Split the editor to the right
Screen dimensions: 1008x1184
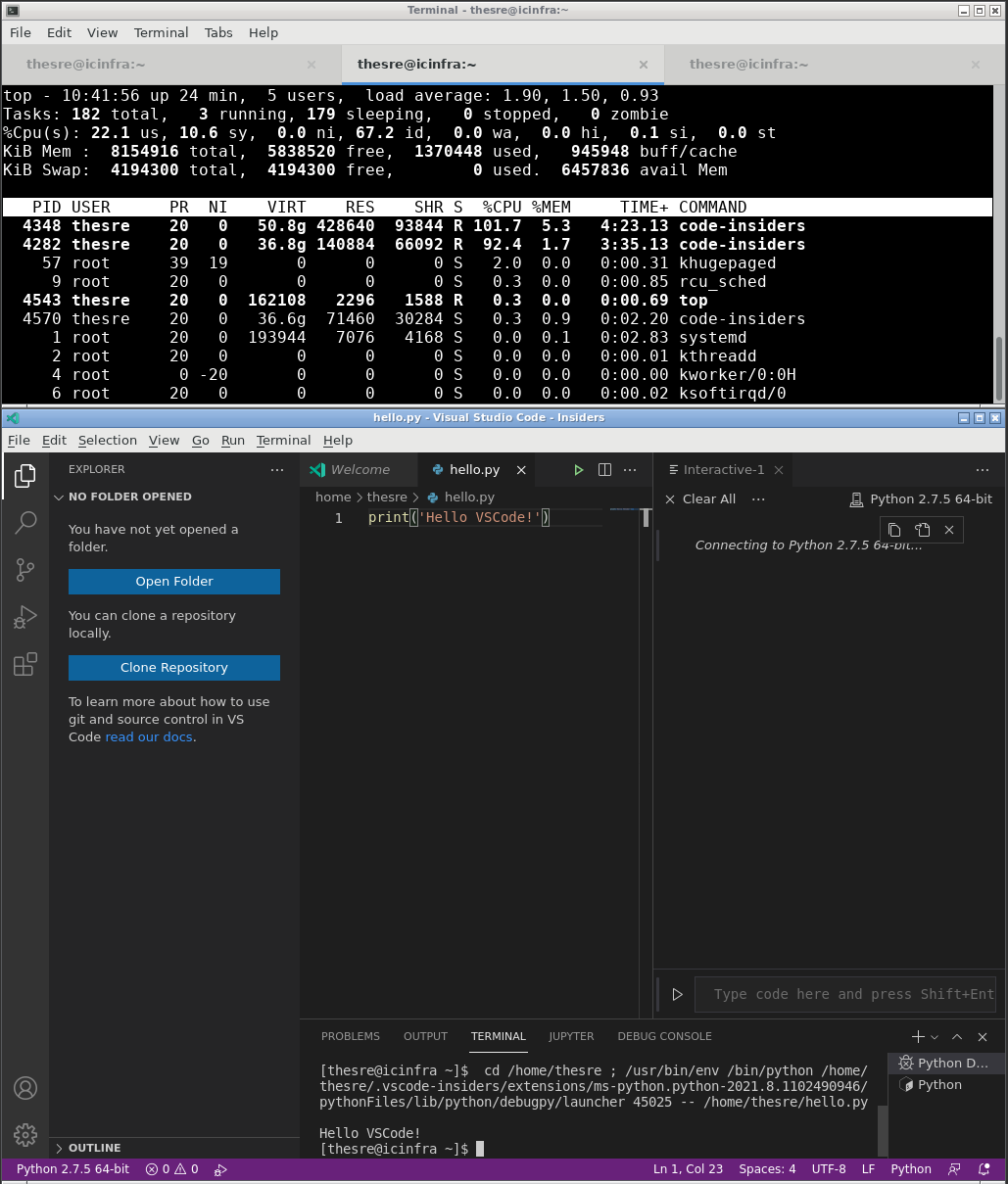604,470
